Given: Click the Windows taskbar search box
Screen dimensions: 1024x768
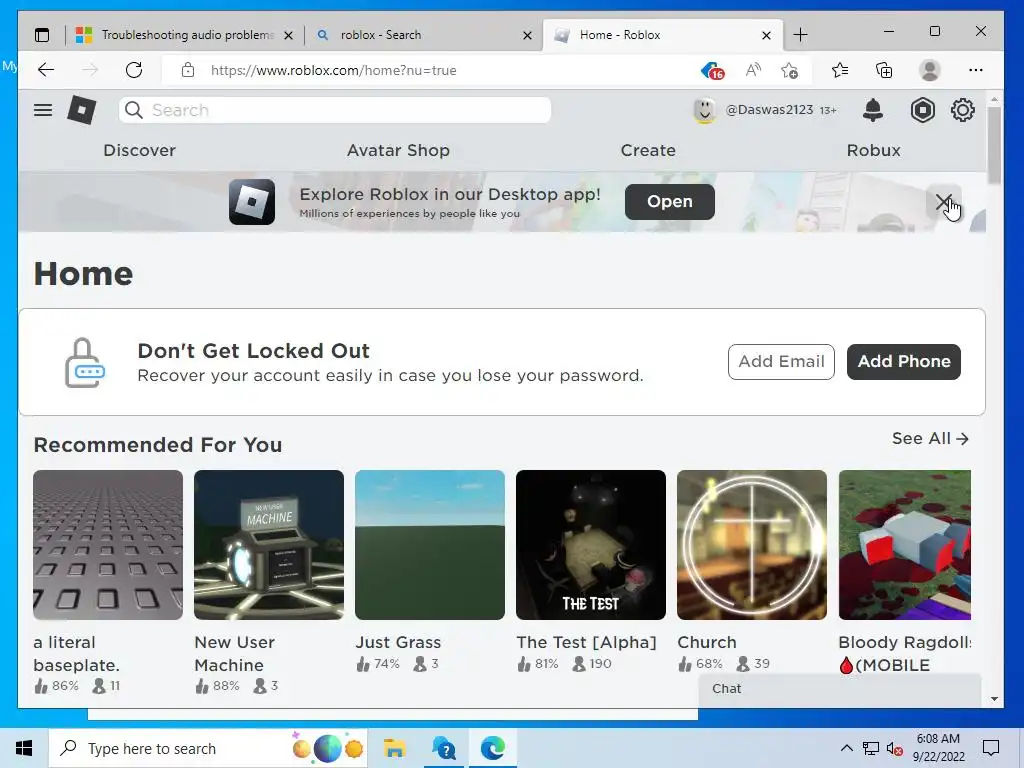Looking at the screenshot, I should click(x=208, y=748).
